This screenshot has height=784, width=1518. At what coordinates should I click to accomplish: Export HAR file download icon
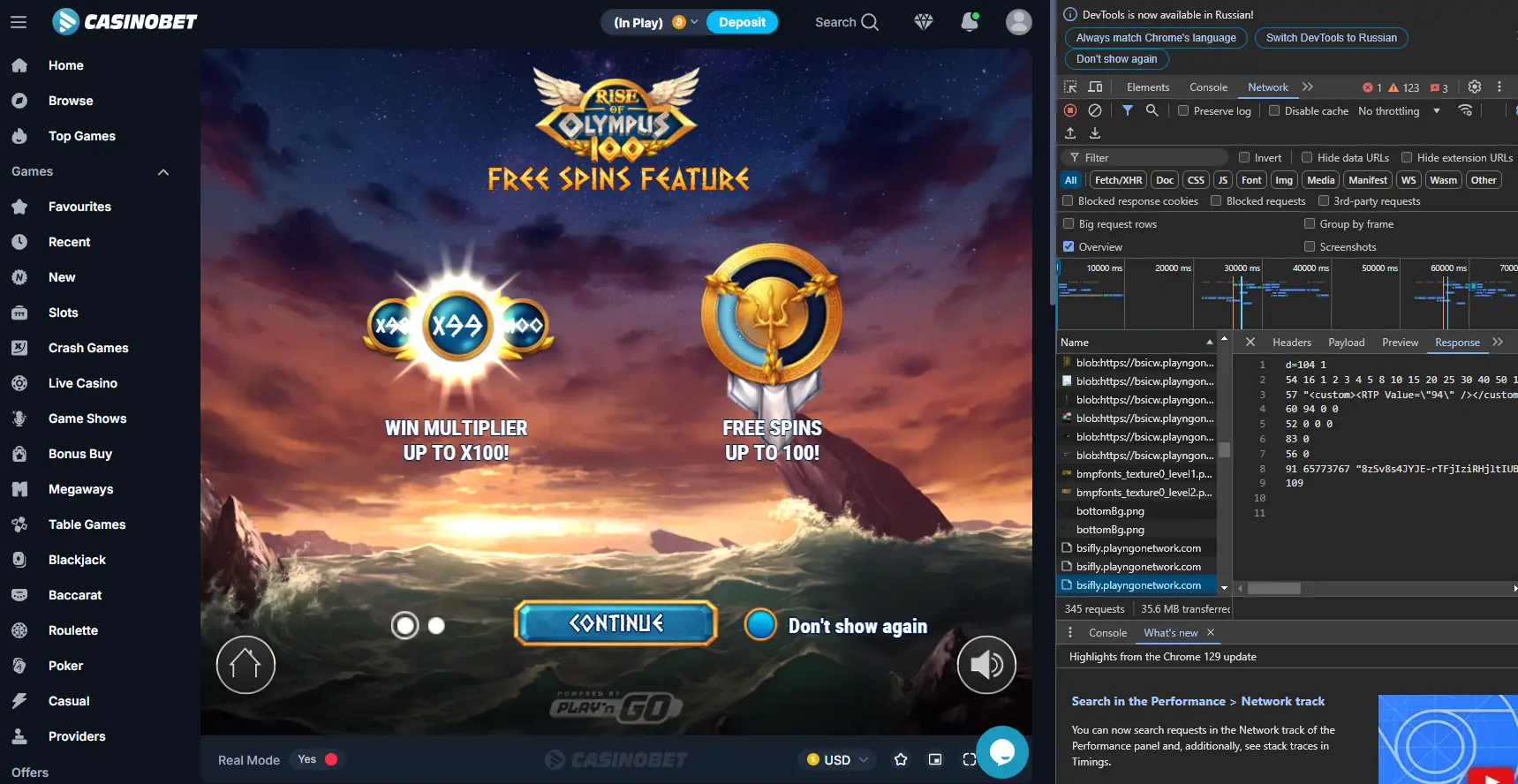point(1095,133)
